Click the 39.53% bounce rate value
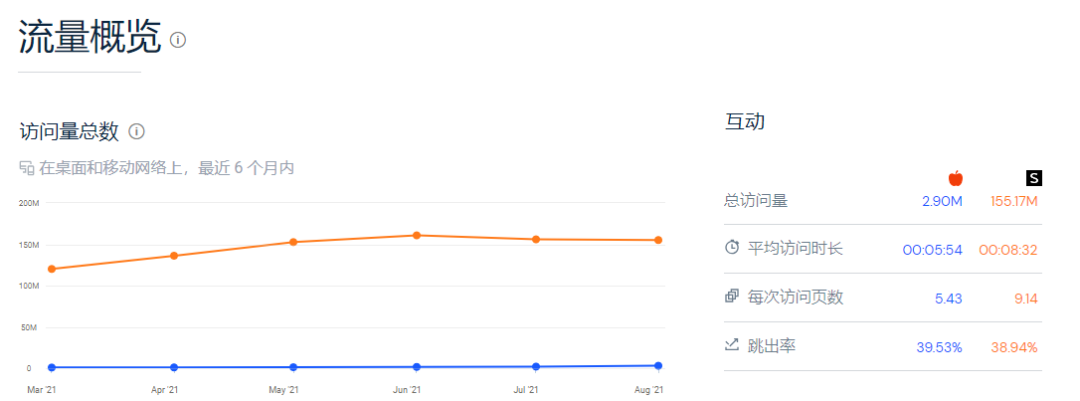The height and width of the screenshot is (401, 1080). (939, 347)
